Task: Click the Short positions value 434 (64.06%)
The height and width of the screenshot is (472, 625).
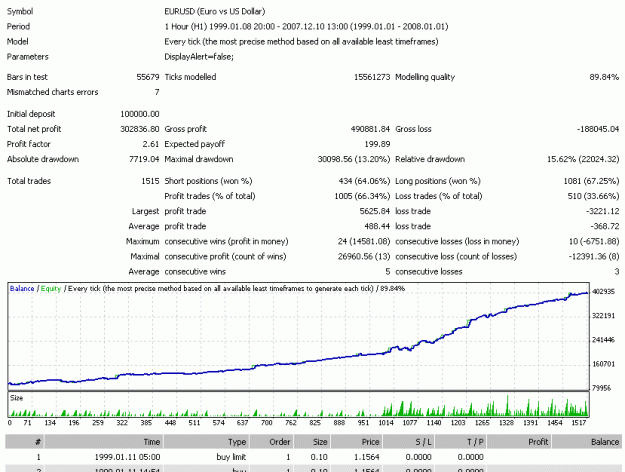Action: [x=364, y=181]
